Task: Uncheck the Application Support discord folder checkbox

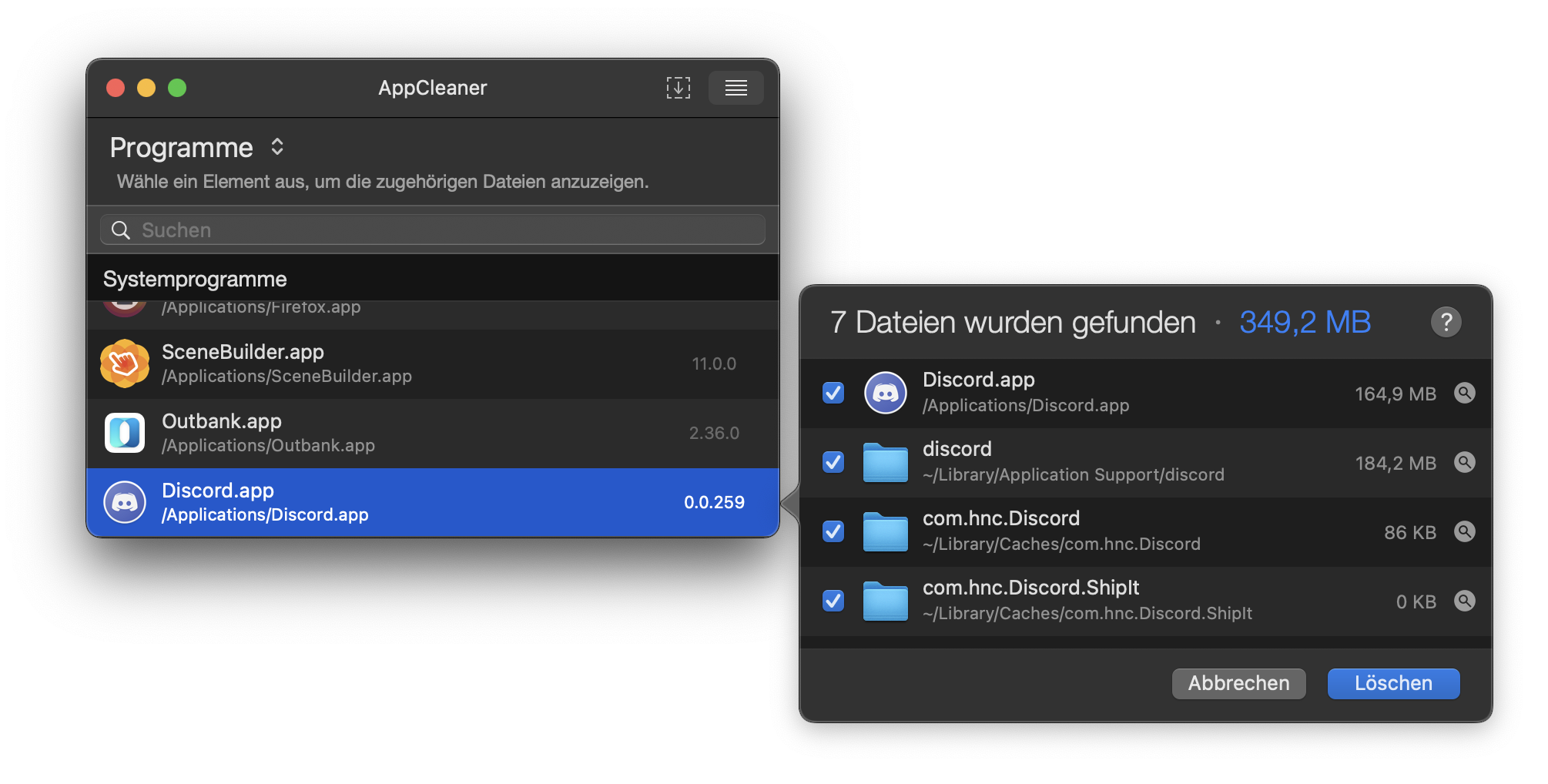Action: 833,462
